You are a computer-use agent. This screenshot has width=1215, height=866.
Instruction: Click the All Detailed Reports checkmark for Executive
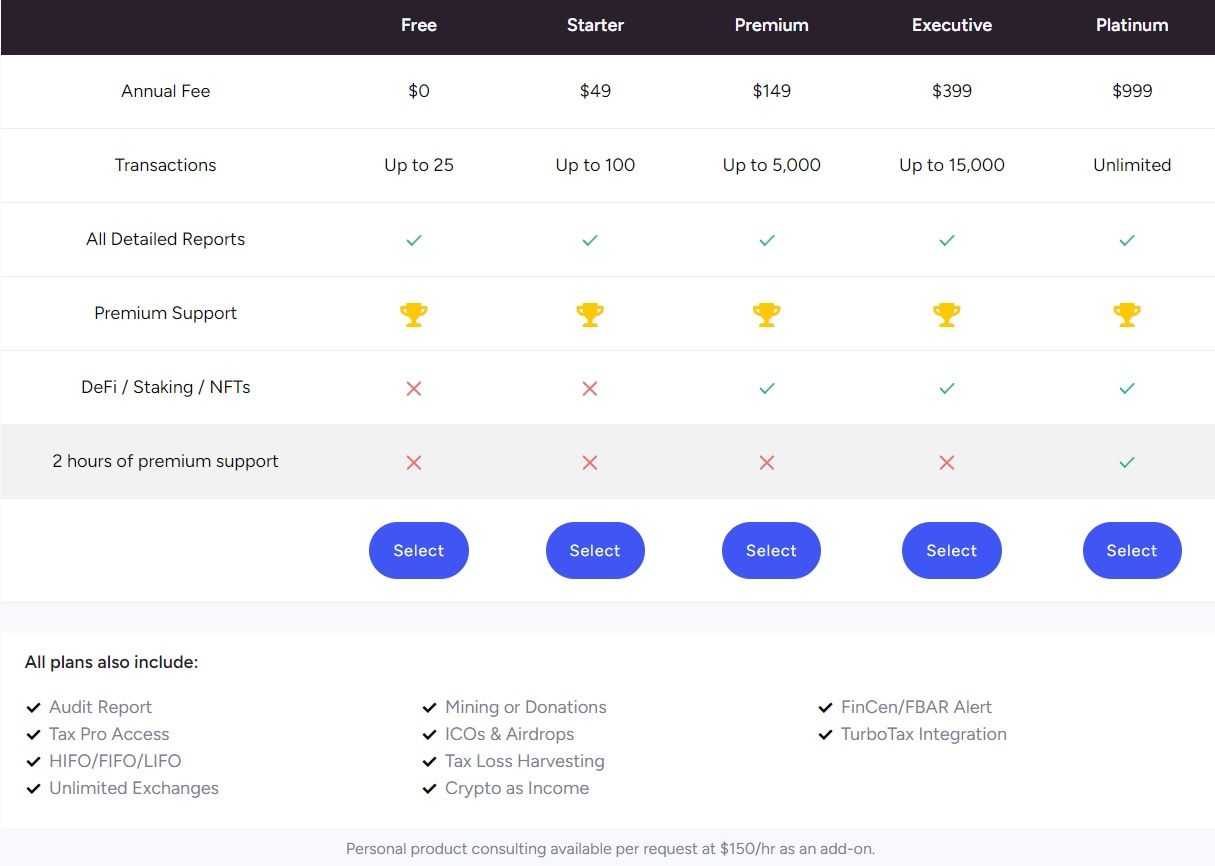(947, 240)
